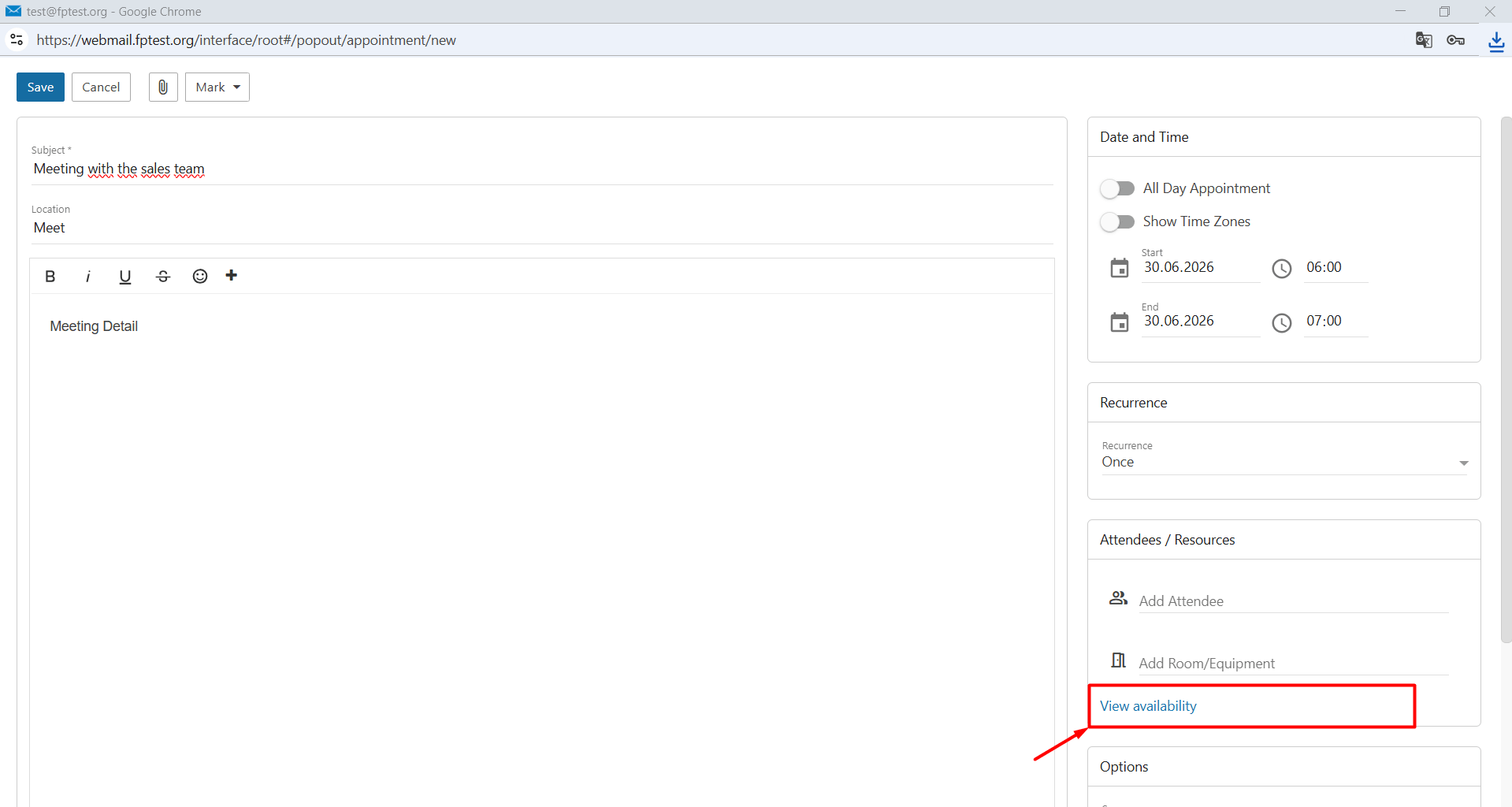Change the end time 07:00

pos(1336,321)
